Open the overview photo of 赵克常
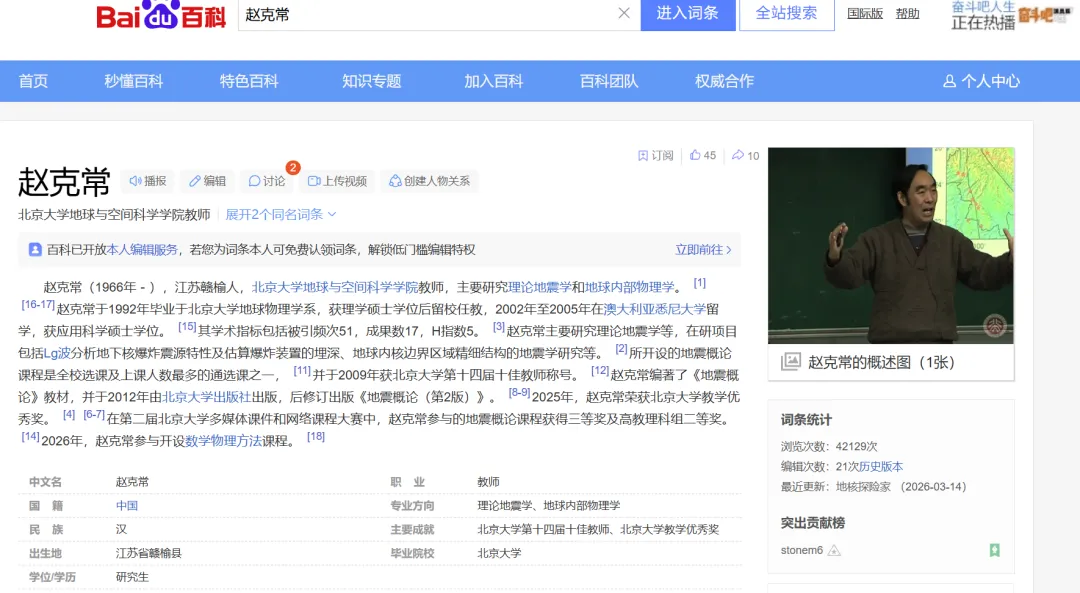The height and width of the screenshot is (593, 1080). click(x=891, y=245)
